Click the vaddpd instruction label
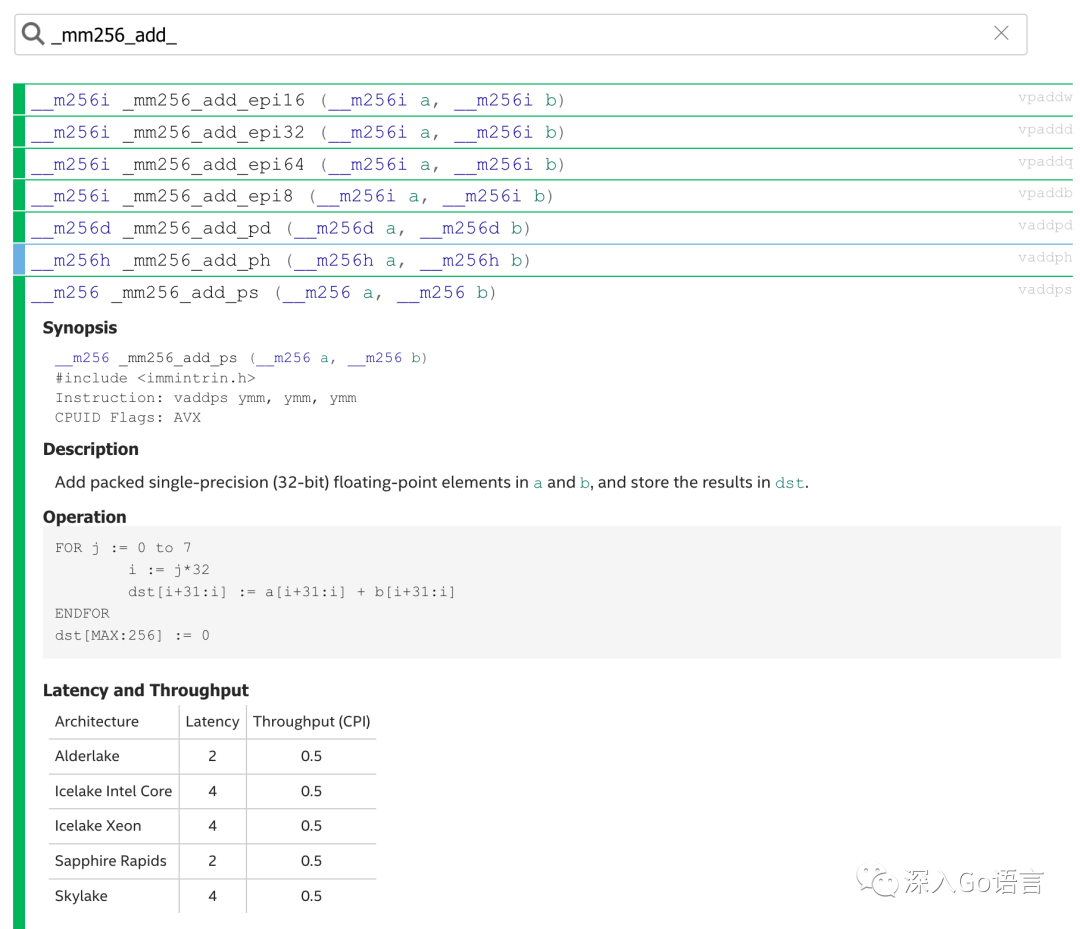Image resolution: width=1080 pixels, height=929 pixels. (x=1045, y=225)
